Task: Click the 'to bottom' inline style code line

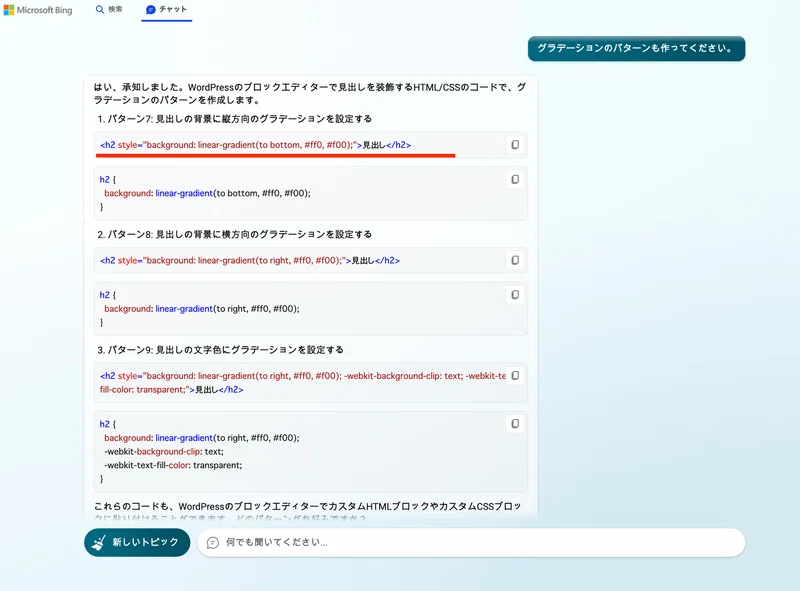Action: click(255, 145)
